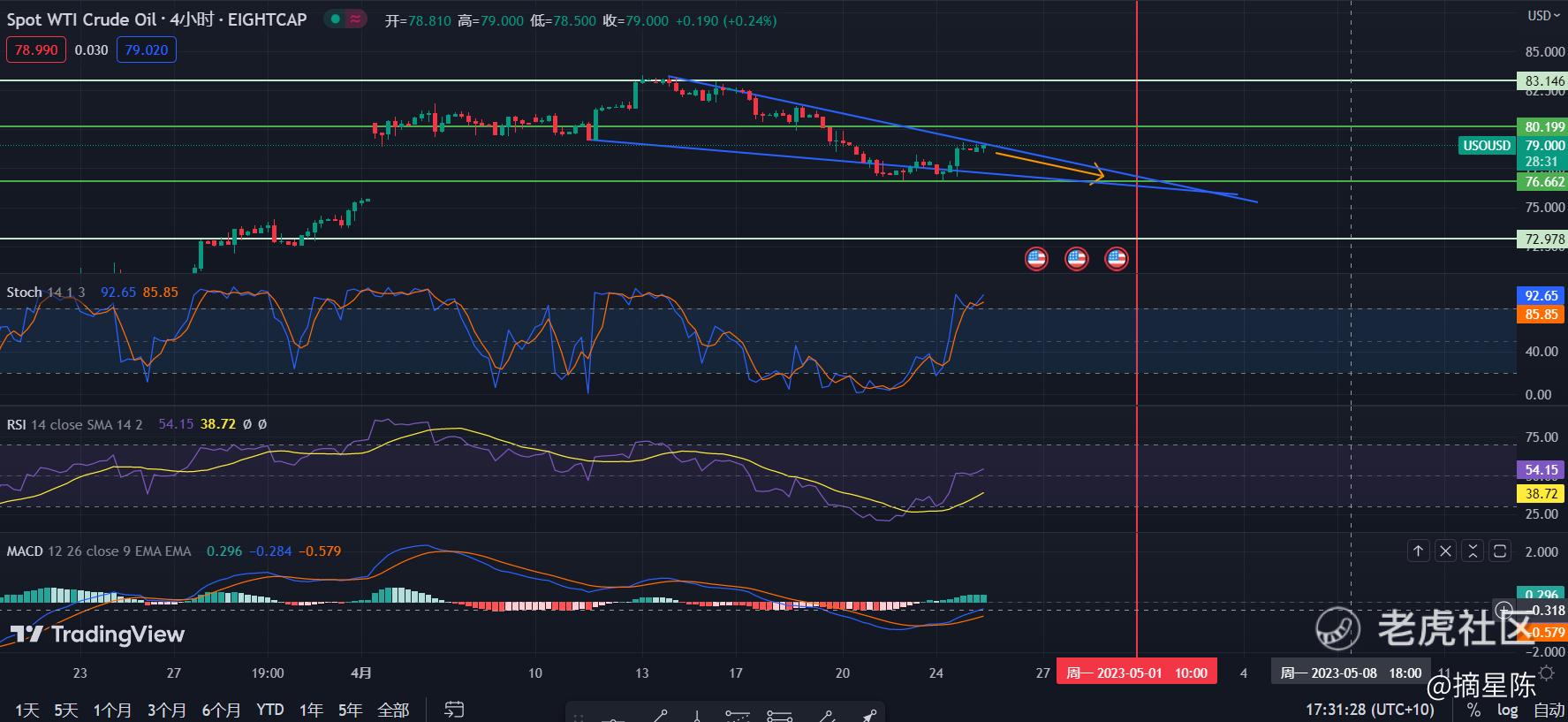Click the middle US economic event flag
1568x722 pixels.
click(x=1076, y=259)
